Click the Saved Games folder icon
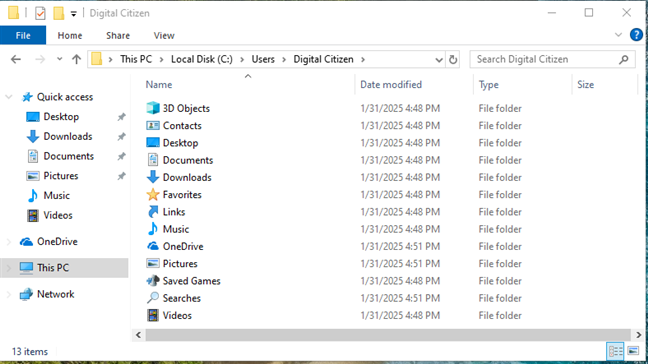Image resolution: width=648 pixels, height=364 pixels. (153, 281)
